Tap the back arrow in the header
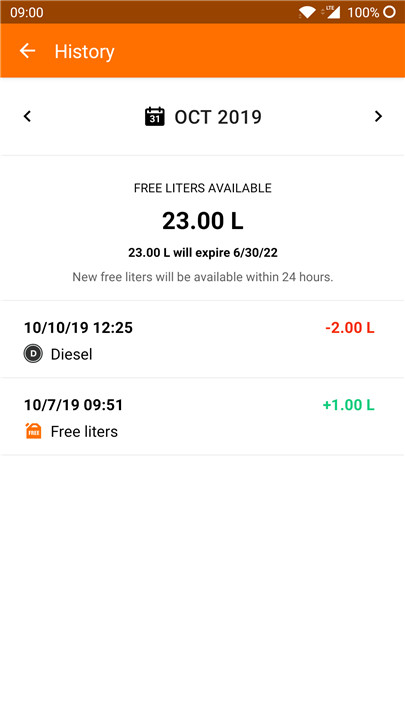 [x=27, y=51]
